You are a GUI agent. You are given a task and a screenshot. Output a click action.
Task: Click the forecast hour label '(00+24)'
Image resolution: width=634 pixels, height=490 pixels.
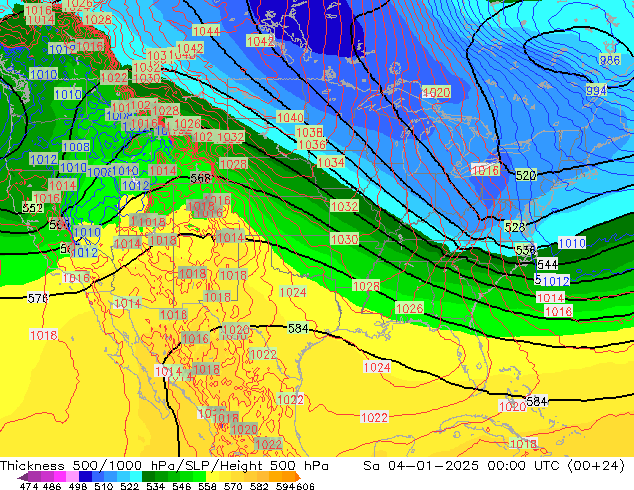point(596,466)
